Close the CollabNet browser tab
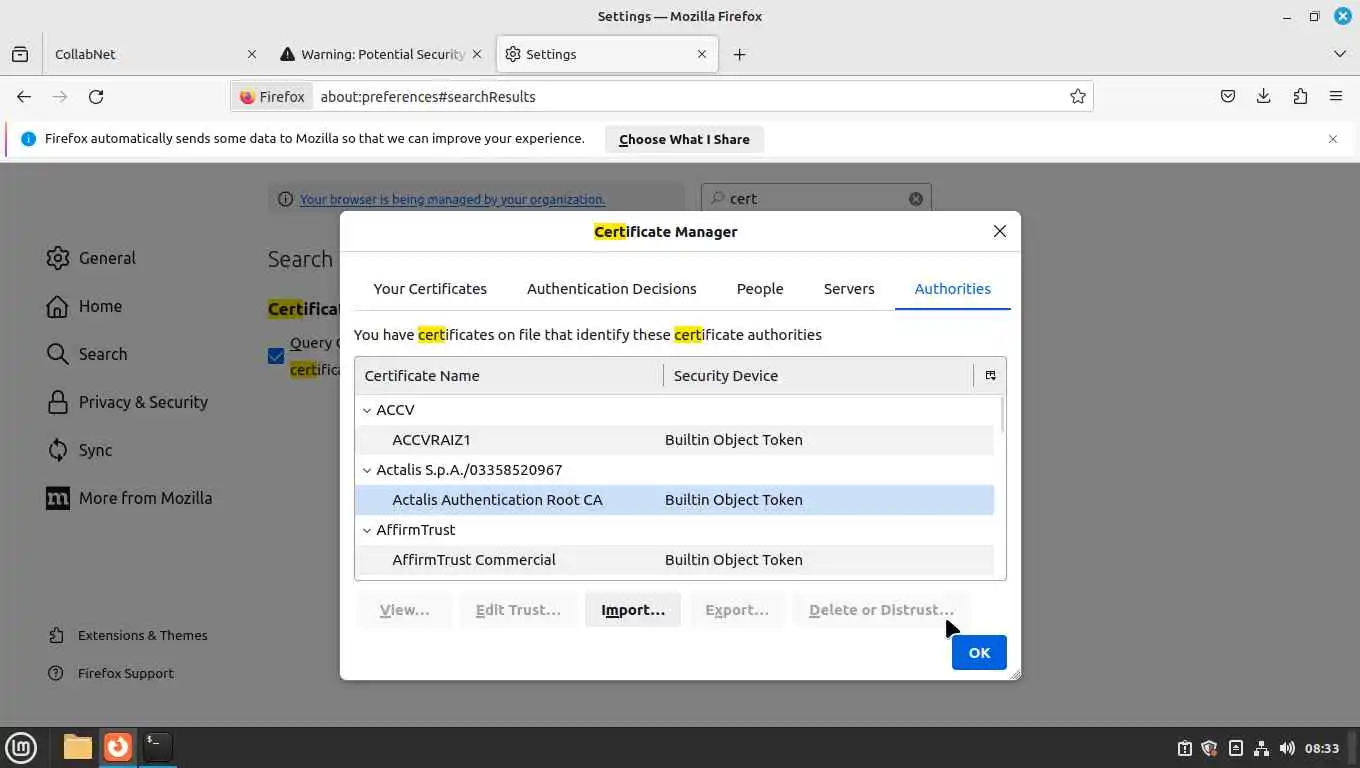 pyautogui.click(x=252, y=54)
